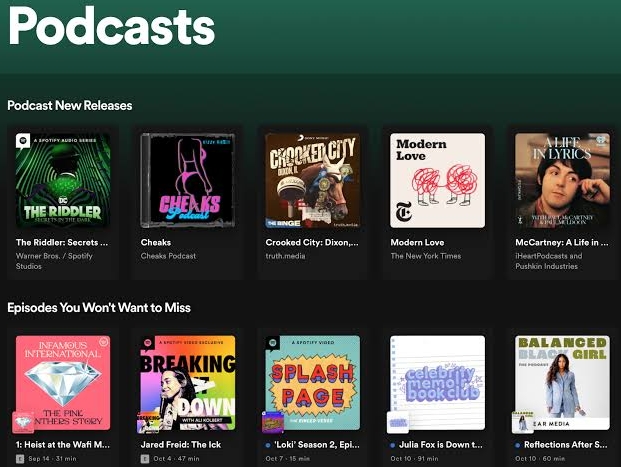Open Breaking Down episode artwork
The image size is (621, 467).
click(188, 383)
